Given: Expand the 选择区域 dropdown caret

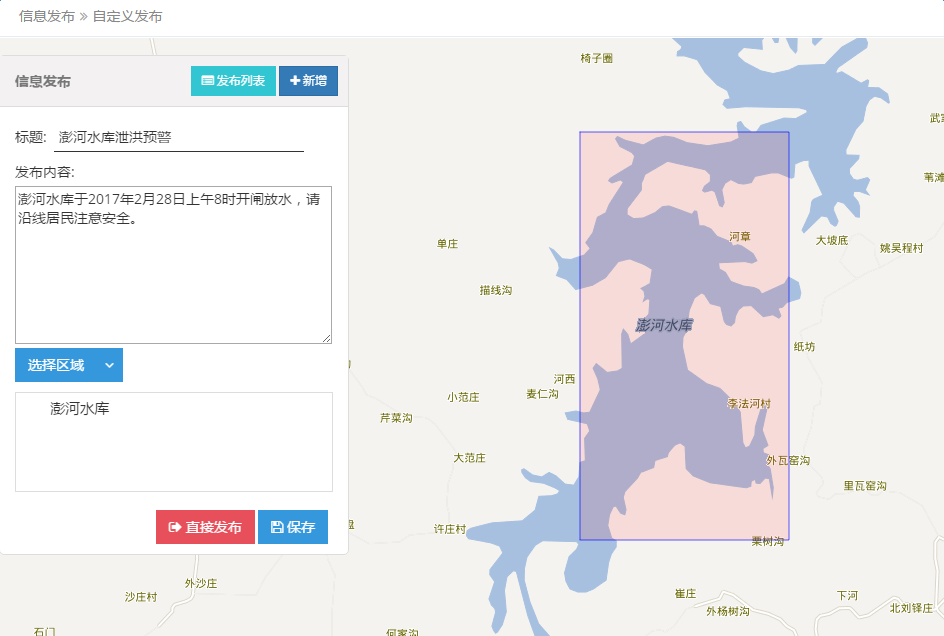Looking at the screenshot, I should pyautogui.click(x=110, y=366).
